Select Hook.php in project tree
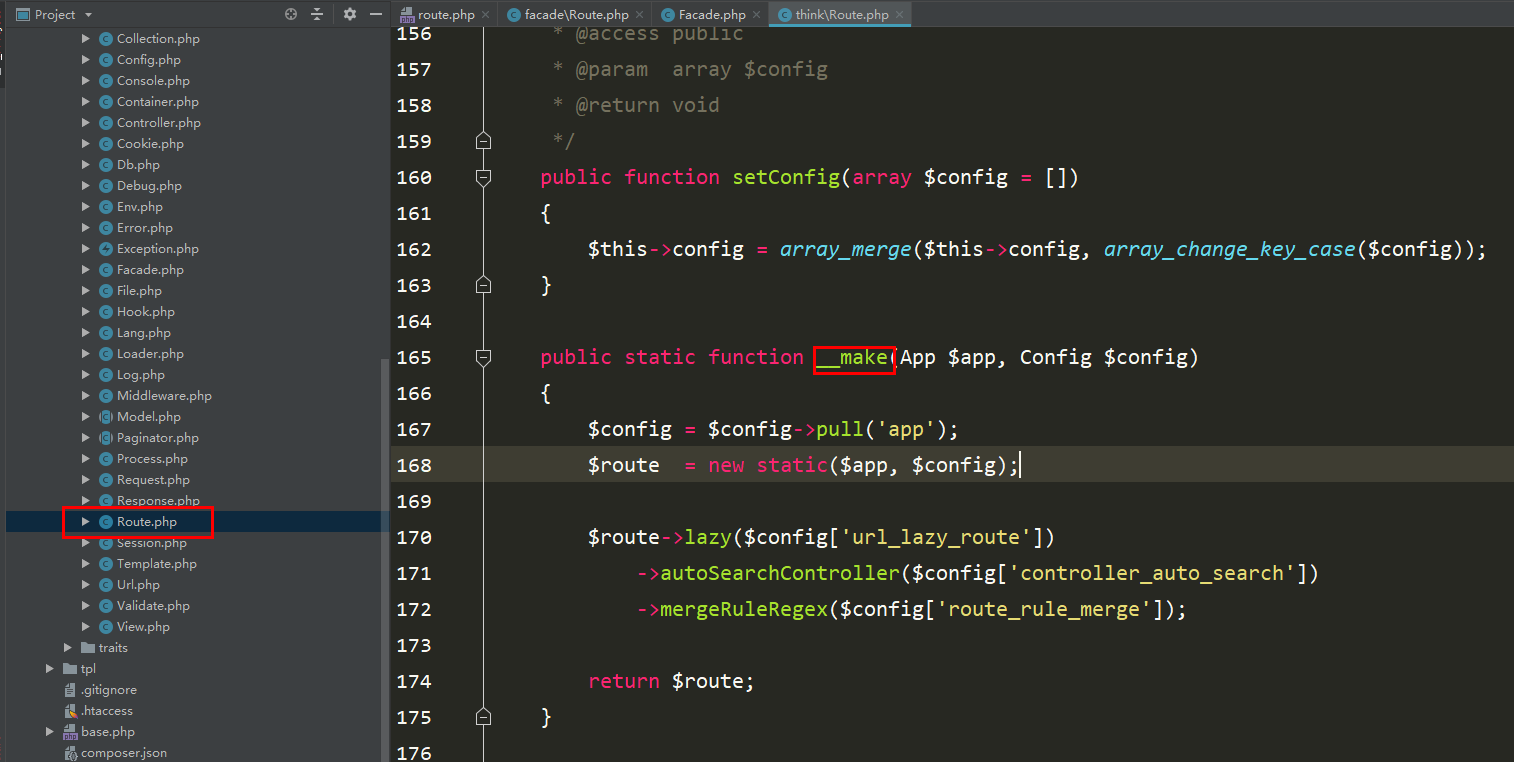This screenshot has height=762, width=1514. click(146, 312)
